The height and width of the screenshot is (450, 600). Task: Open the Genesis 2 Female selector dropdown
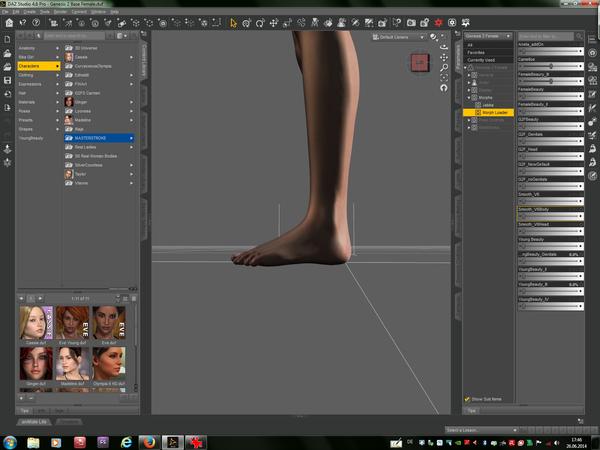488,36
